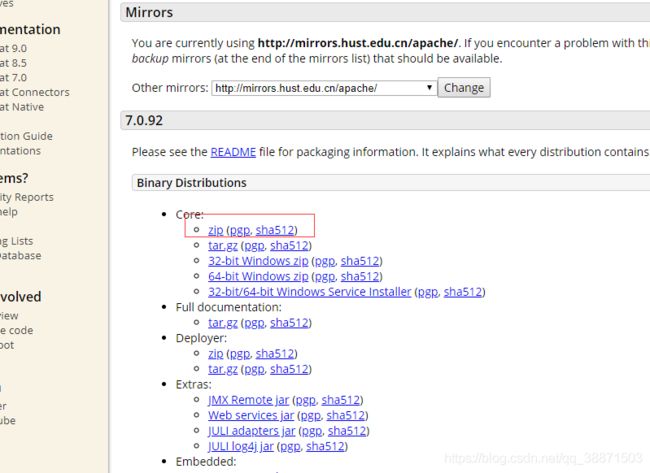Open pgp for 32-bit Windows zip
The image size is (650, 473).
325,261
